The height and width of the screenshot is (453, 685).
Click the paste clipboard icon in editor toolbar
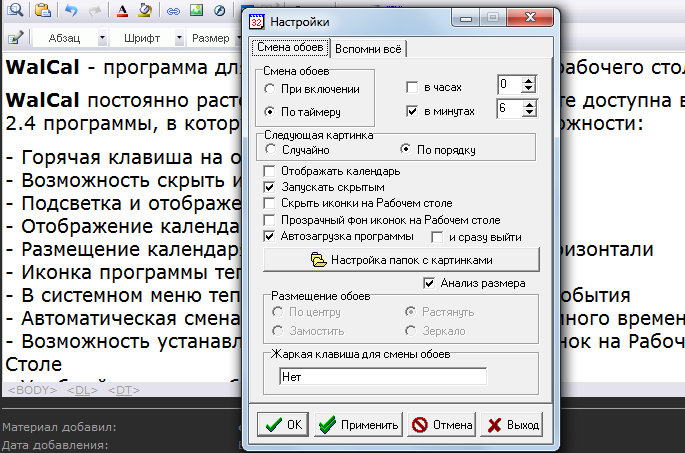pos(43,10)
